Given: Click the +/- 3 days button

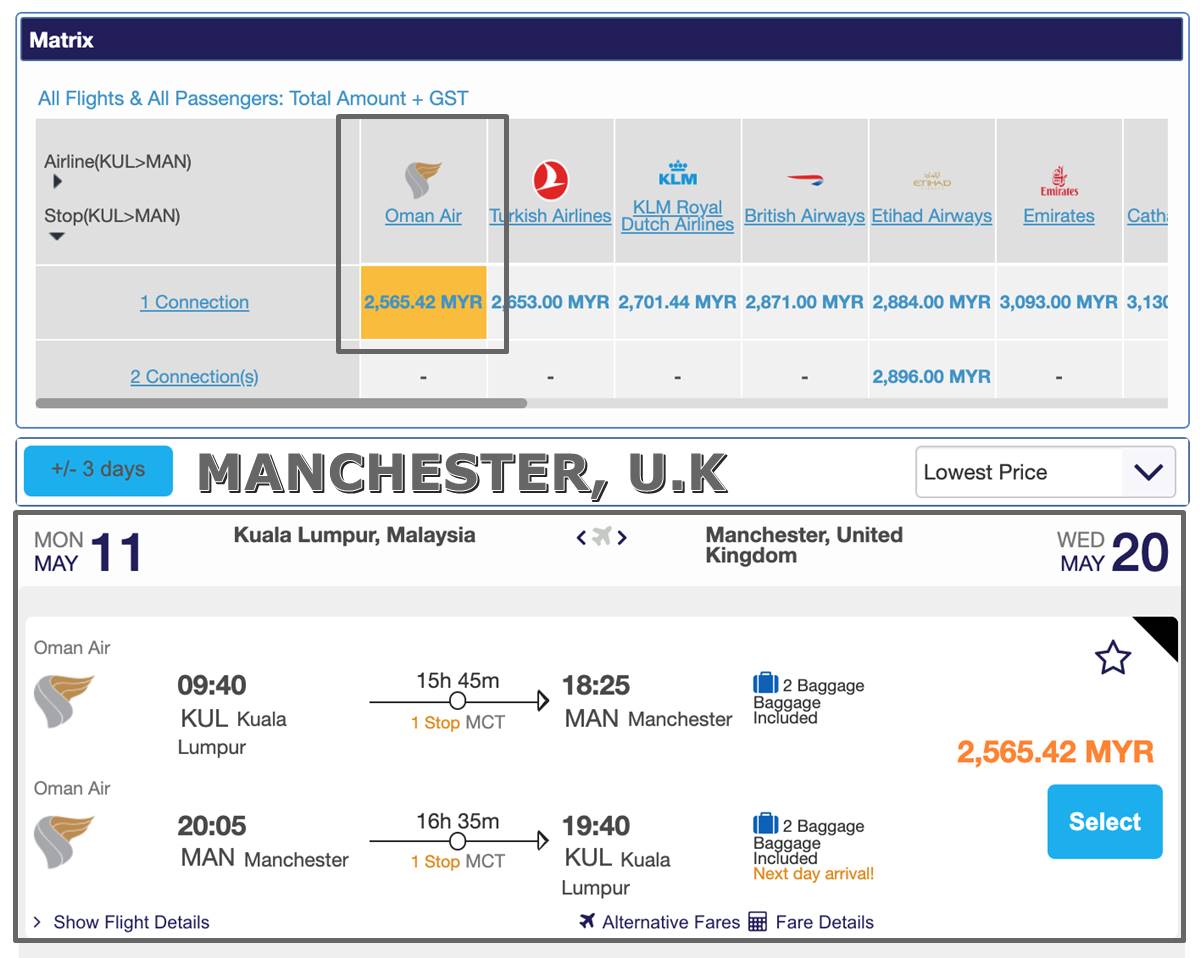Looking at the screenshot, I should (98, 470).
